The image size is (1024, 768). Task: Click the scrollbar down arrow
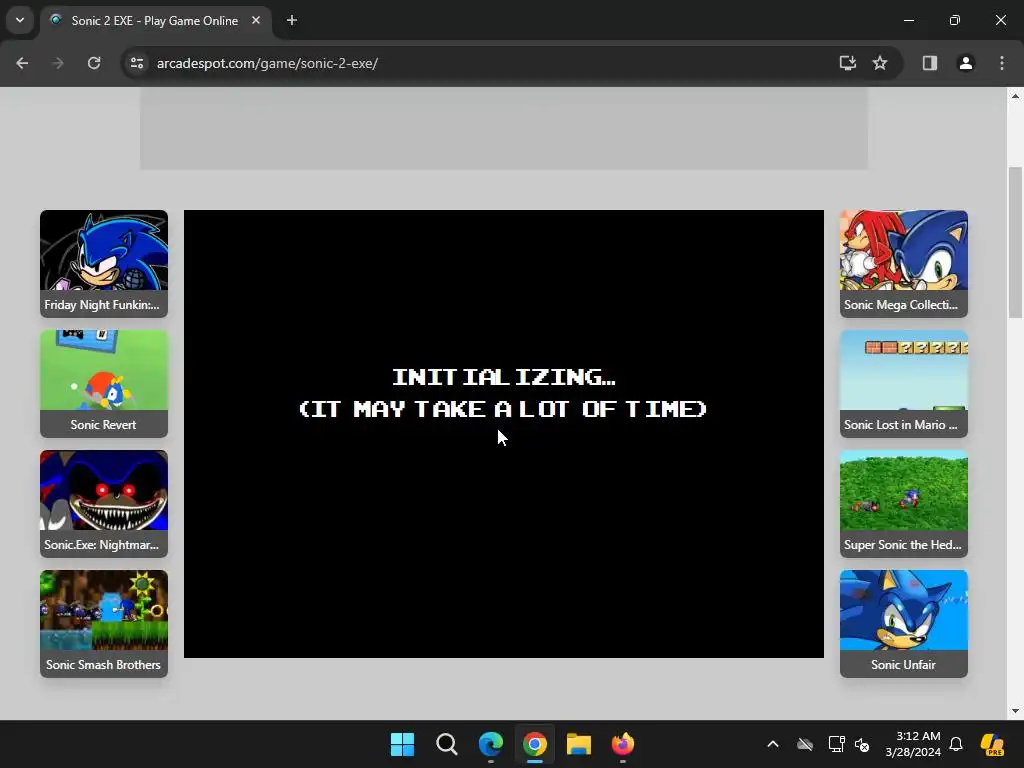coord(1015,711)
